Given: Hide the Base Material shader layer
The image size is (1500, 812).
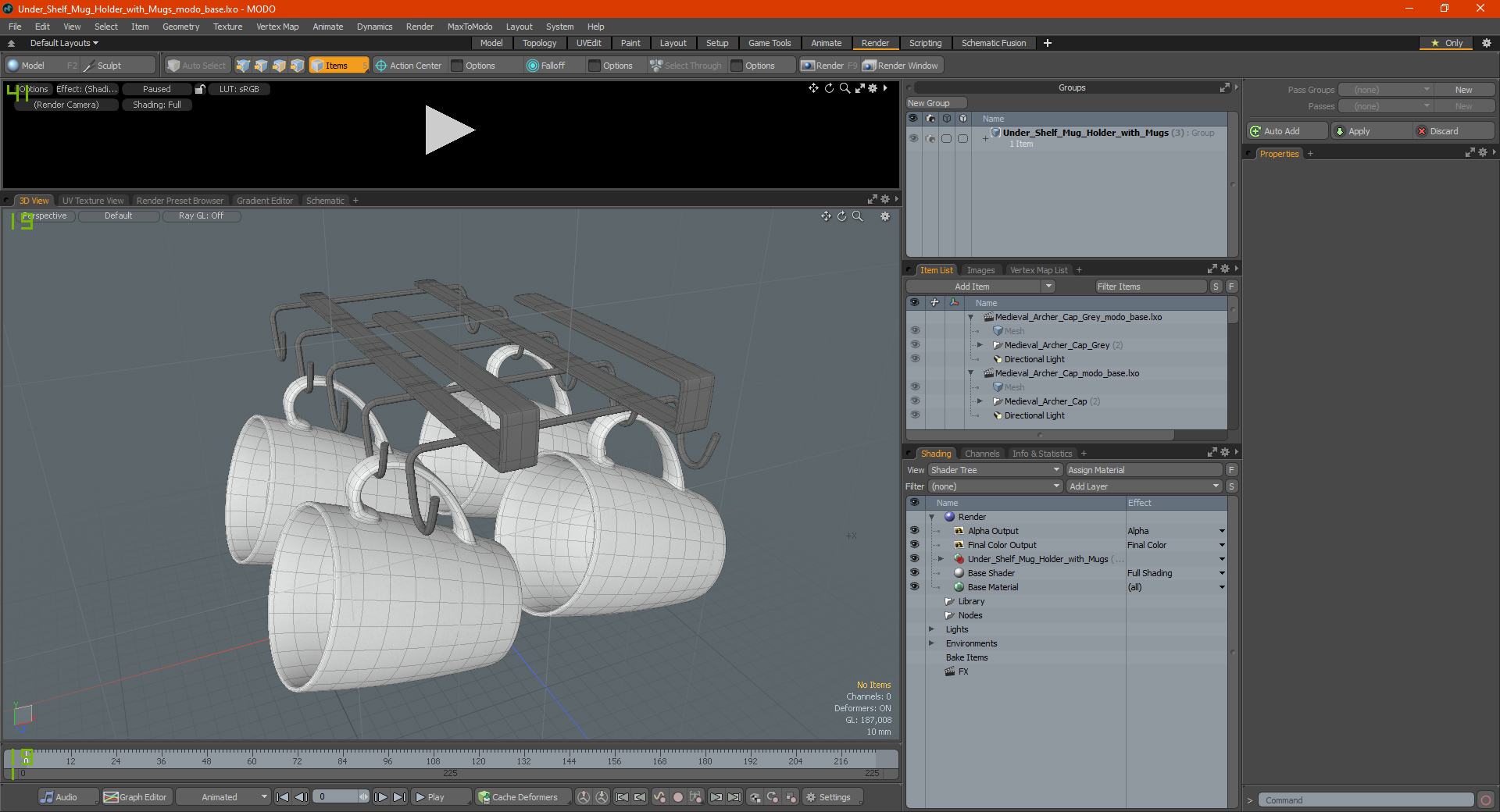Looking at the screenshot, I should 914,587.
